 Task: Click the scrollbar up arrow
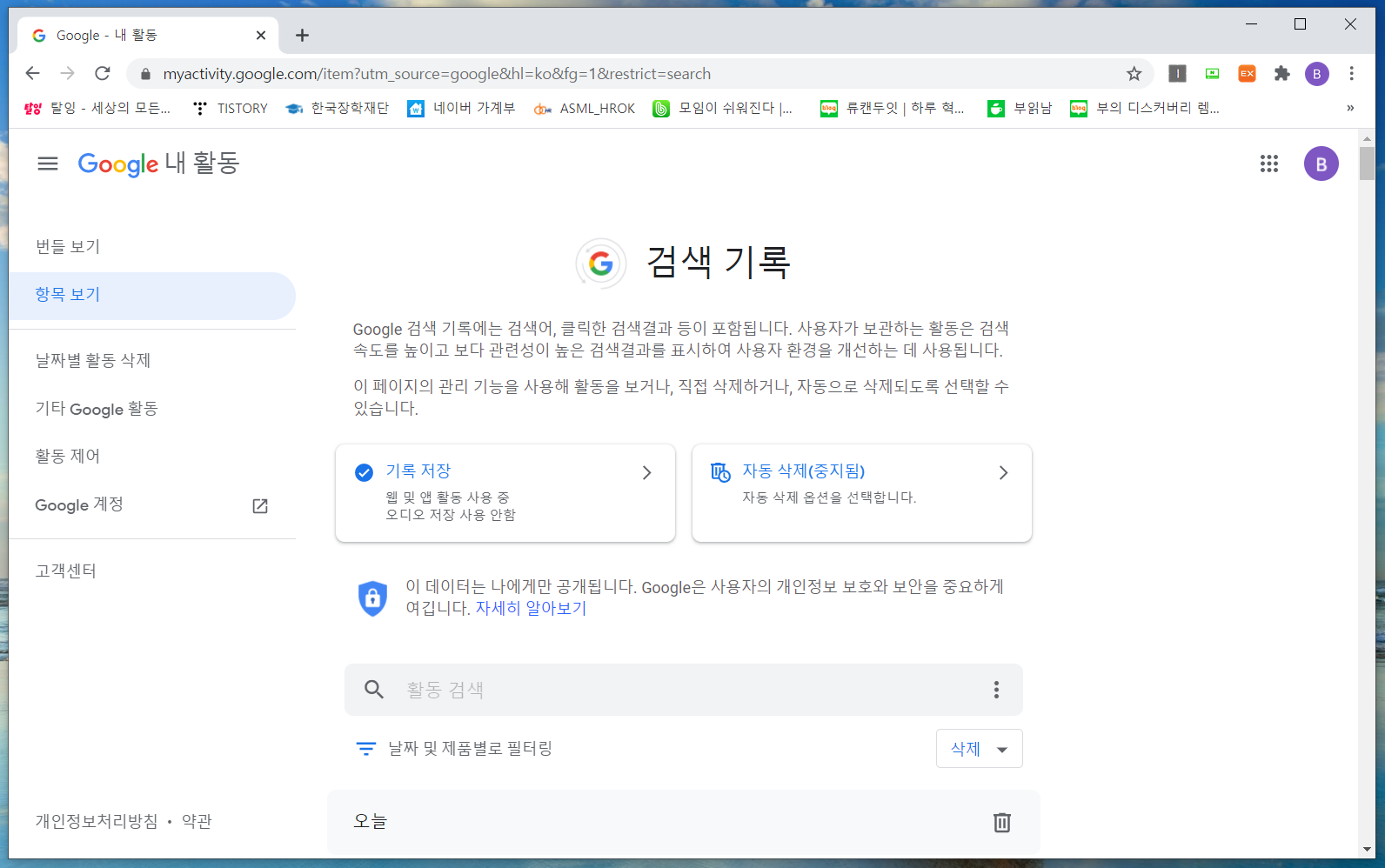pos(1367,137)
